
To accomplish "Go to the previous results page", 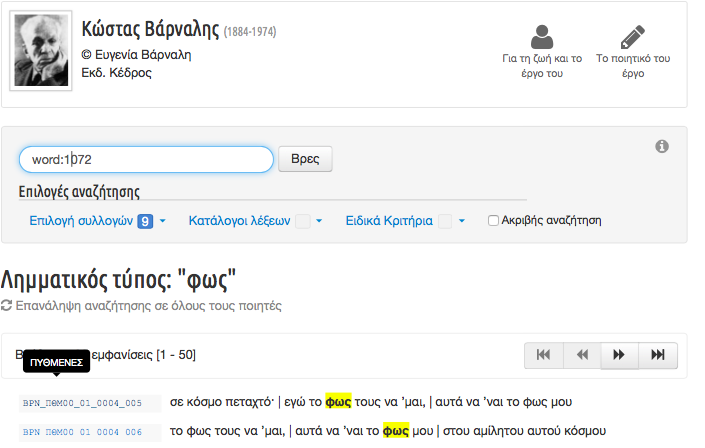I will click(x=582, y=355).
